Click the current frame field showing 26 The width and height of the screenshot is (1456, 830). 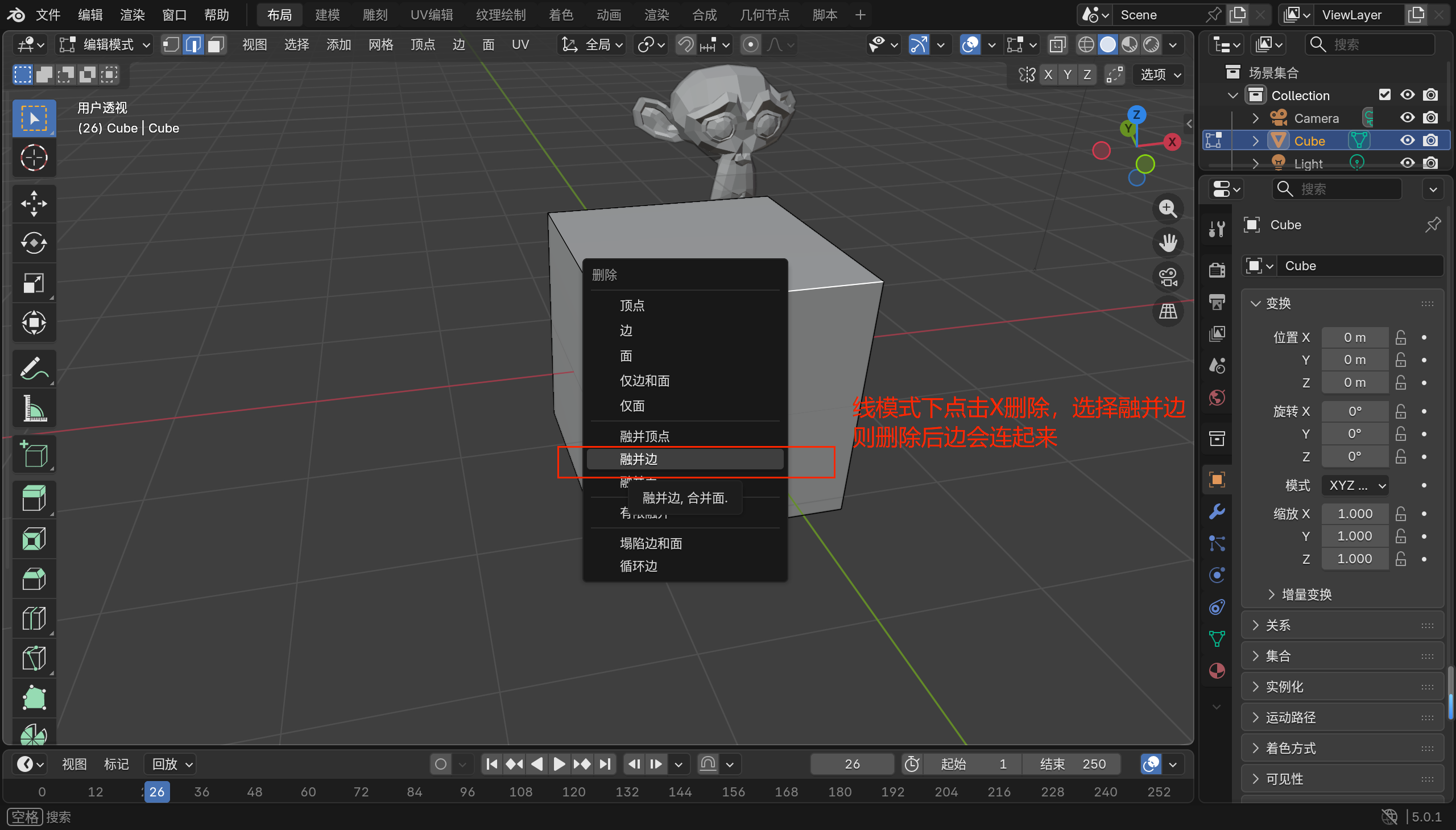click(851, 764)
